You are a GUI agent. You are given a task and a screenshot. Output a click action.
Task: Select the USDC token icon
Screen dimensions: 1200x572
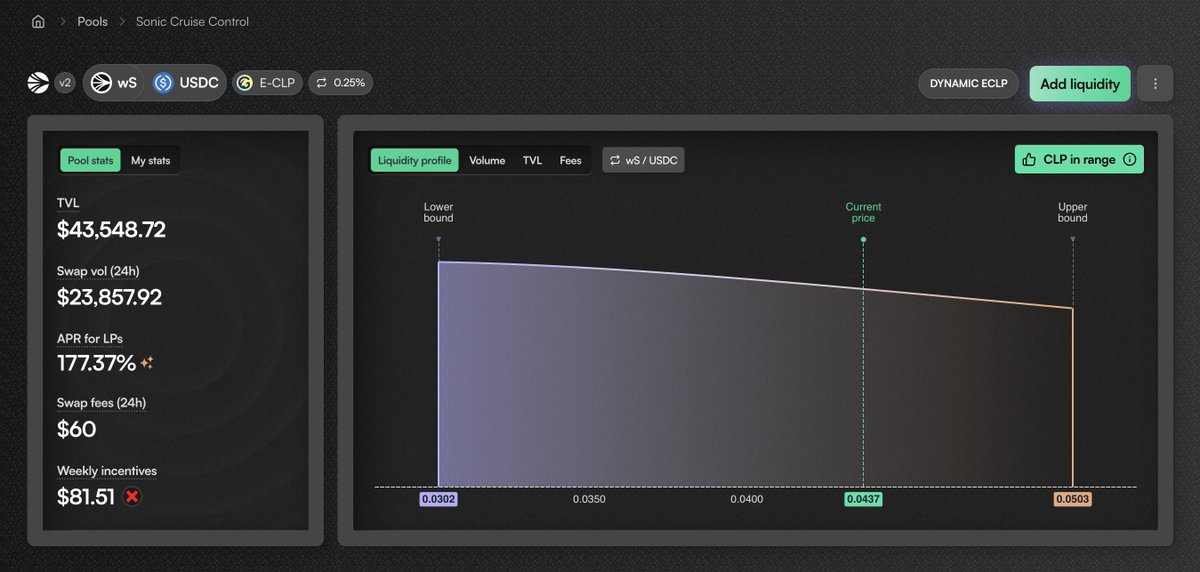[163, 83]
